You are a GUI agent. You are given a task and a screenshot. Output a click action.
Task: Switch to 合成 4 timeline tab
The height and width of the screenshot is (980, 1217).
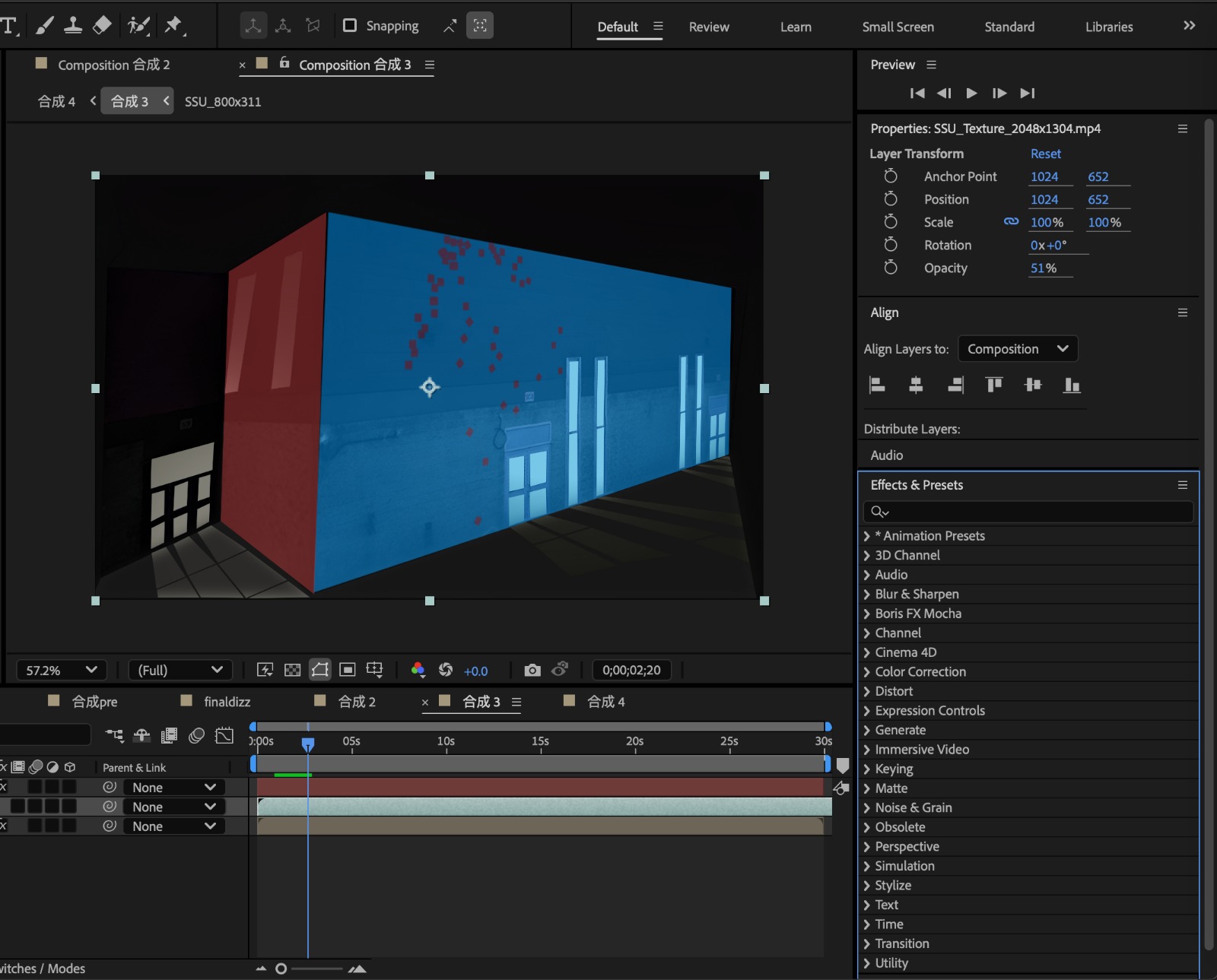tap(605, 702)
